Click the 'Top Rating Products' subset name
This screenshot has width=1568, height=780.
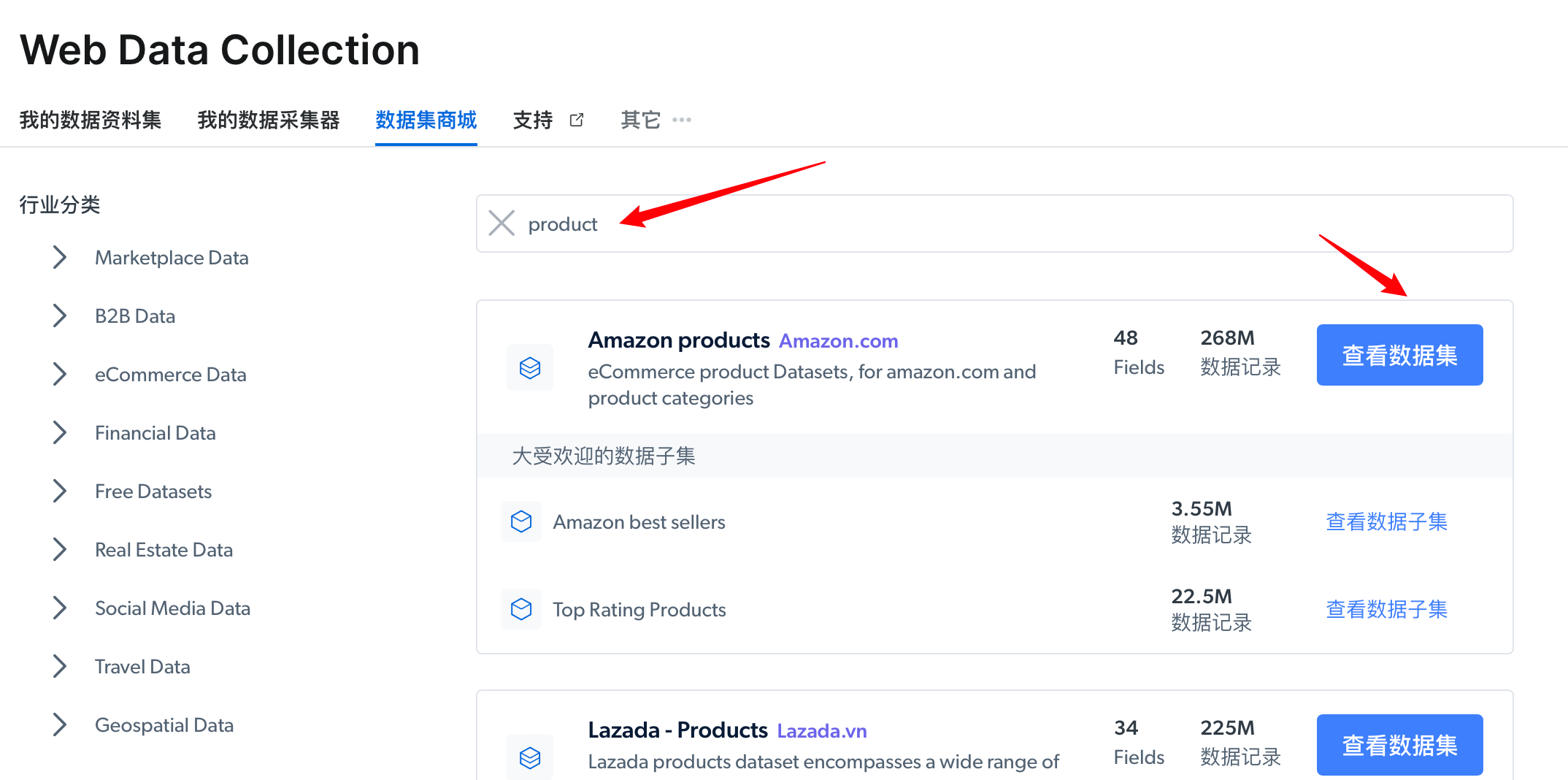click(639, 610)
